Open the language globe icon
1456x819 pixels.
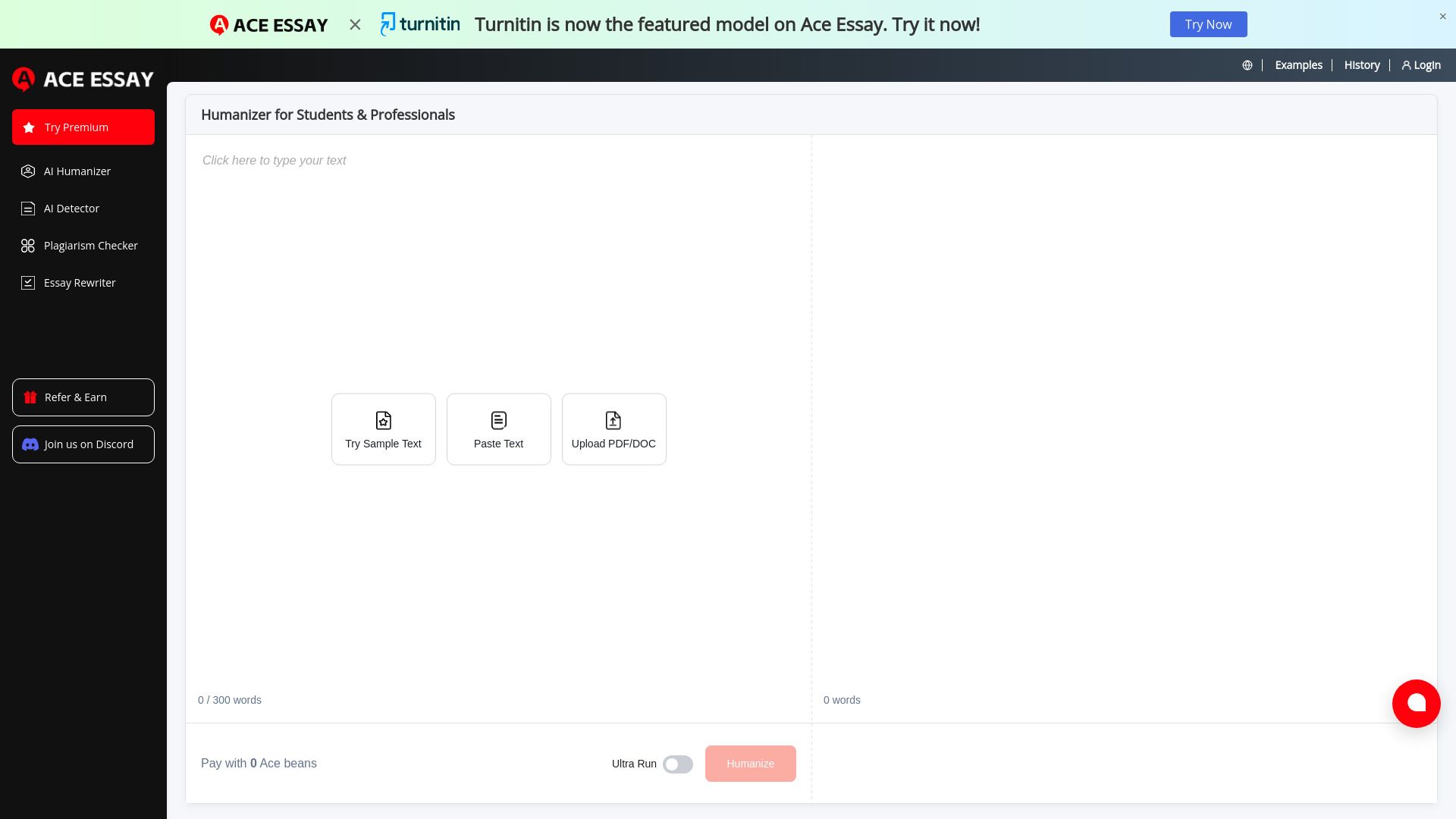1247,65
